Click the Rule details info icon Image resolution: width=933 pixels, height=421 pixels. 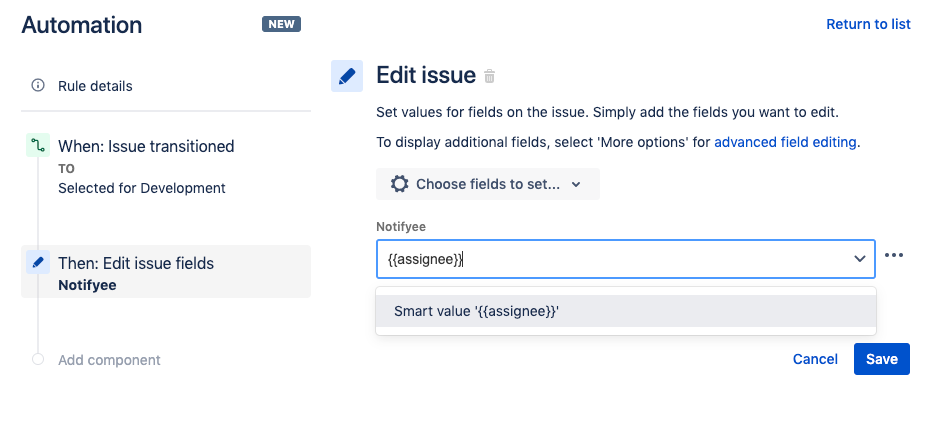click(x=38, y=86)
